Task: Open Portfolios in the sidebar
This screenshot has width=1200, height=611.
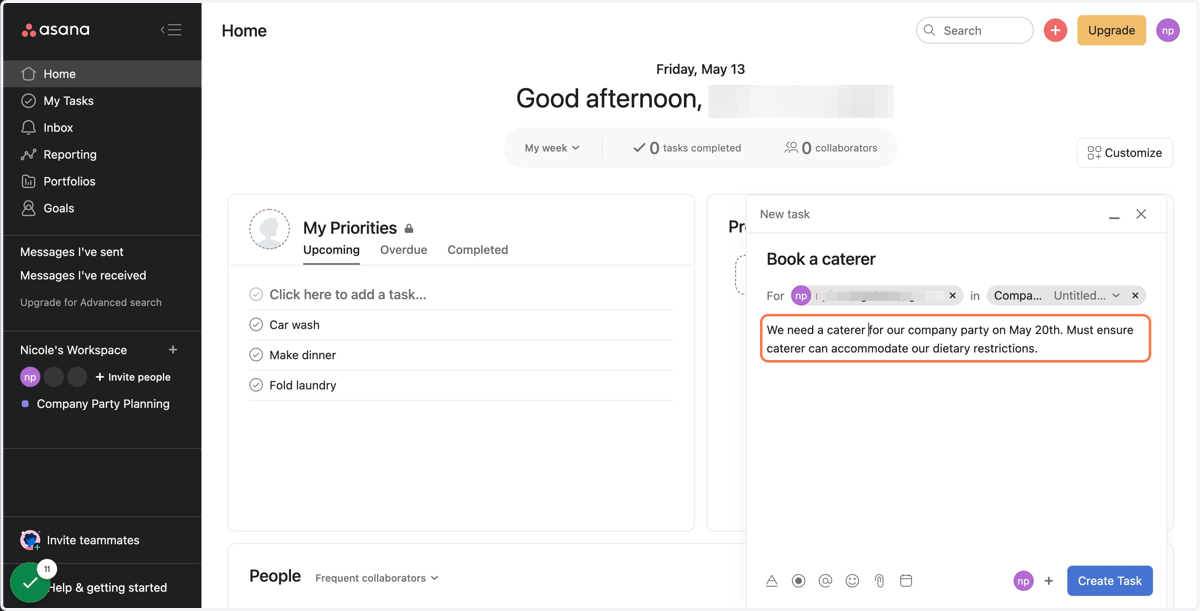Action: tap(102, 181)
